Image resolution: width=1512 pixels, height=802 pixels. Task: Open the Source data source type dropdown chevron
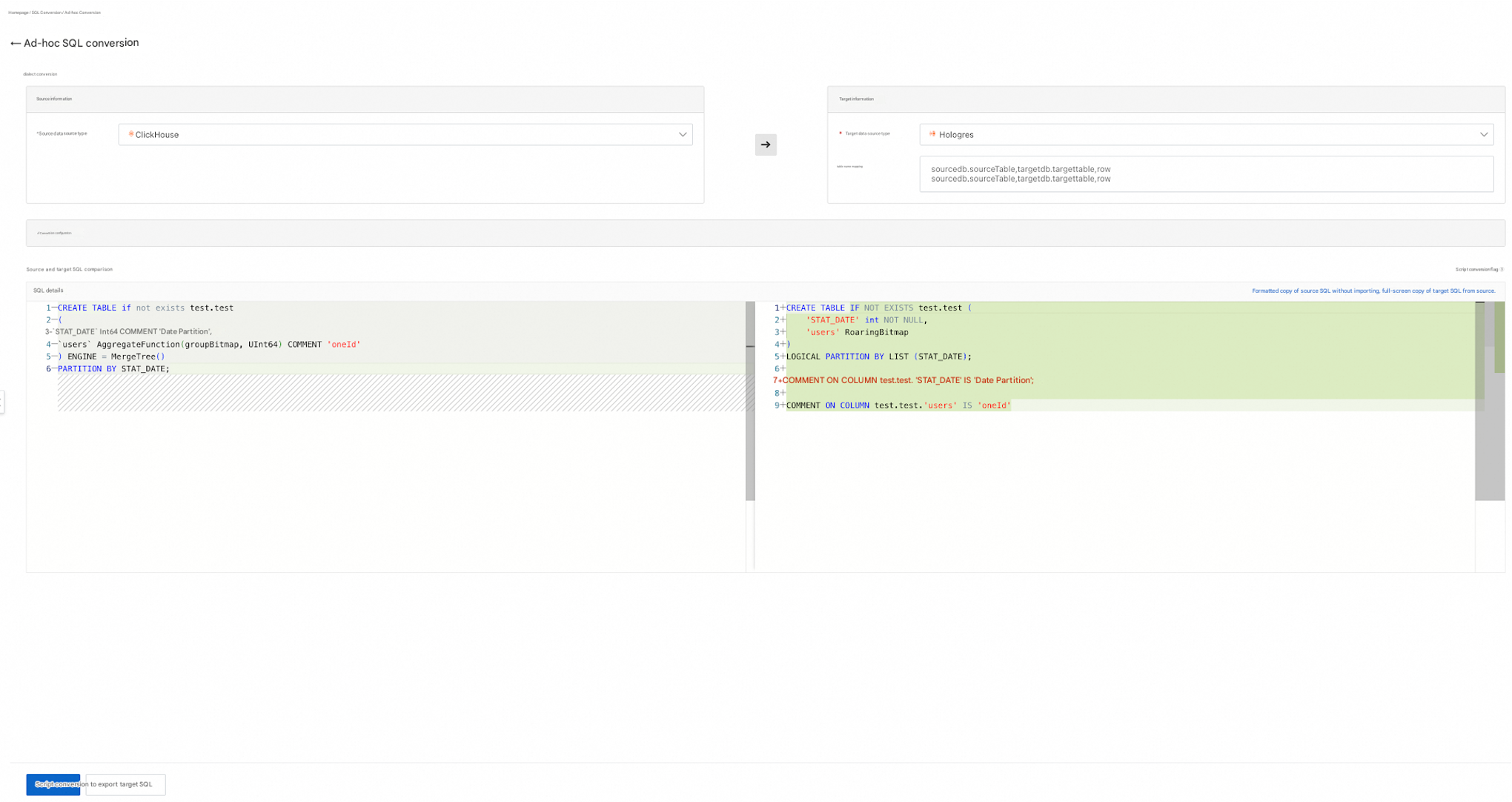[682, 135]
